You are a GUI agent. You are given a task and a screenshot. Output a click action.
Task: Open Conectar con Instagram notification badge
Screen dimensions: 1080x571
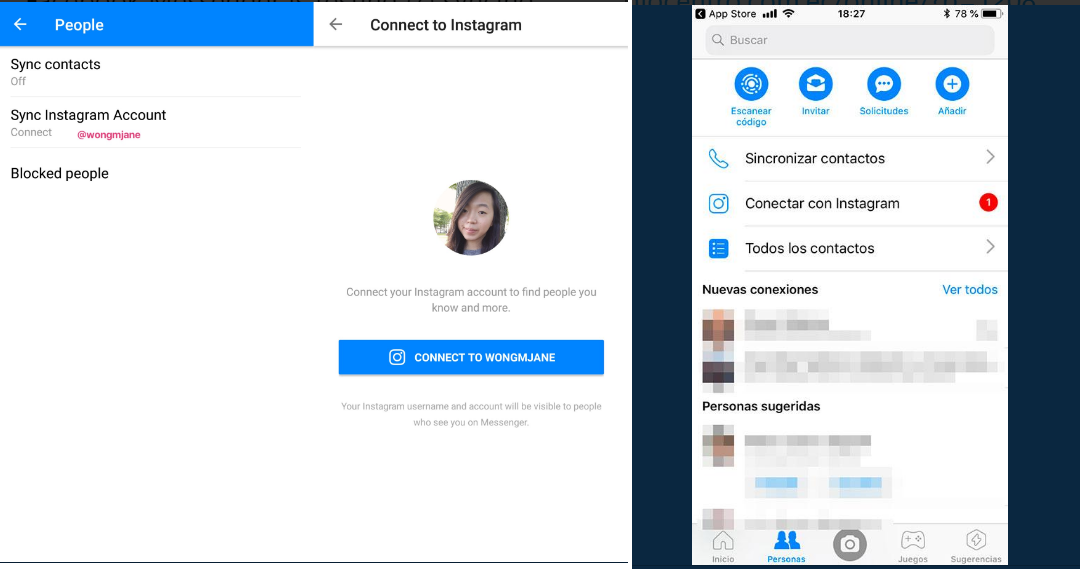pos(988,203)
